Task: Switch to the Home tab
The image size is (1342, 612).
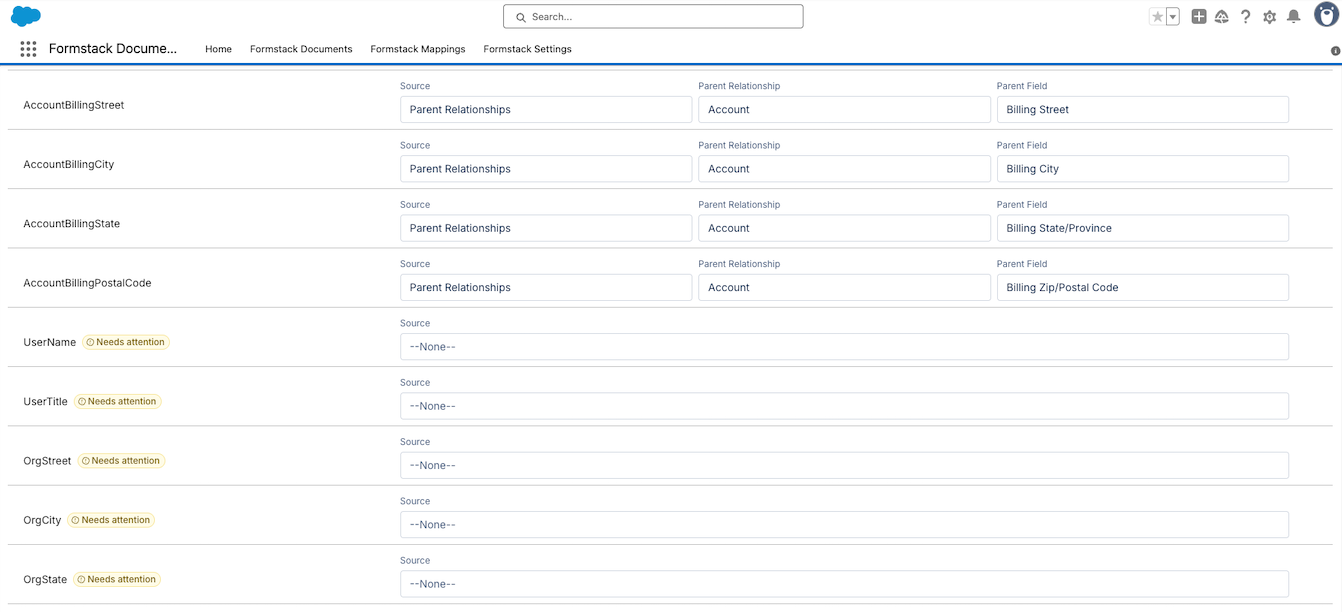Action: click(x=218, y=48)
